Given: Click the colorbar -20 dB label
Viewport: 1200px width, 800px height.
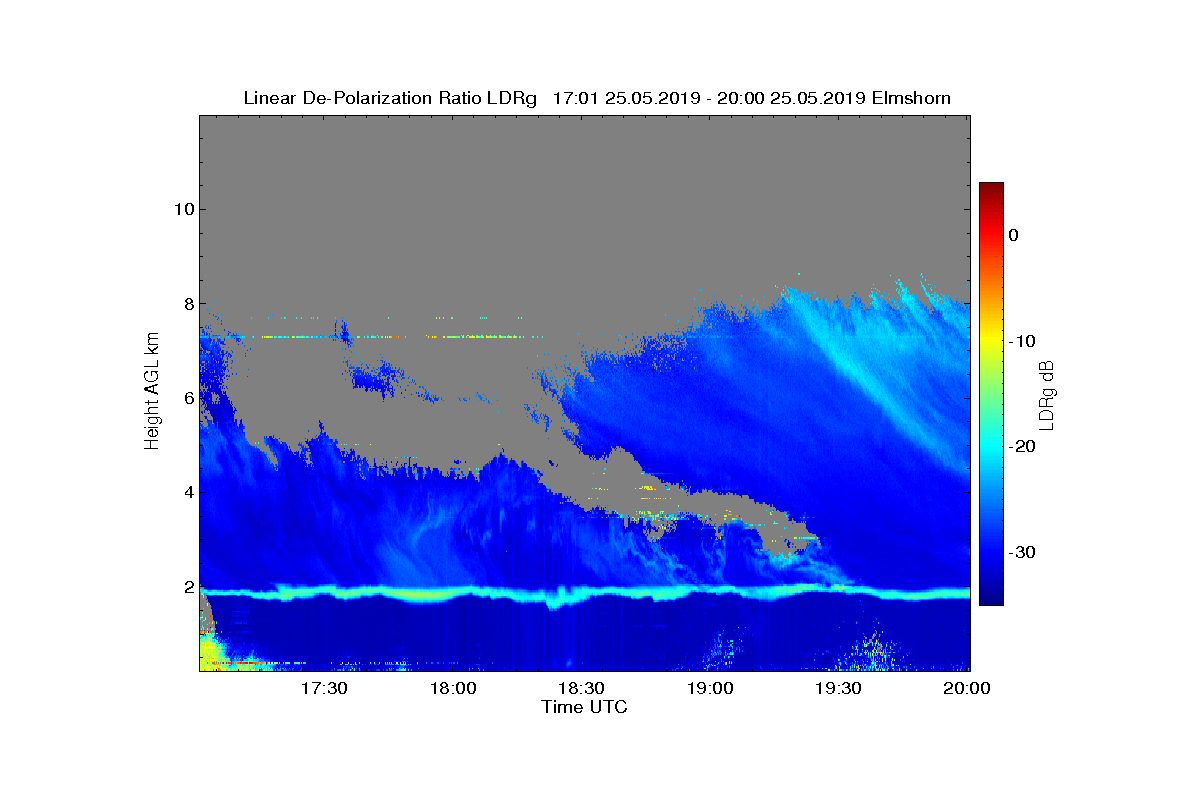Looking at the screenshot, I should (1021, 447).
